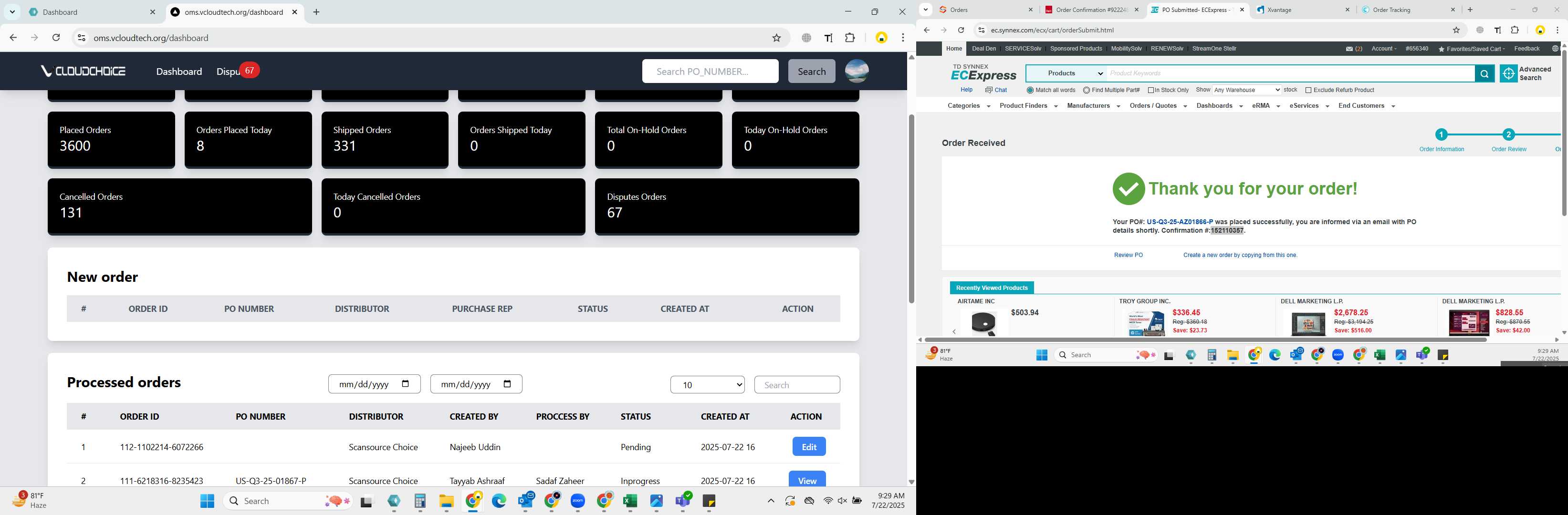Open Dashboard link in CloudChoice navbar

click(179, 71)
